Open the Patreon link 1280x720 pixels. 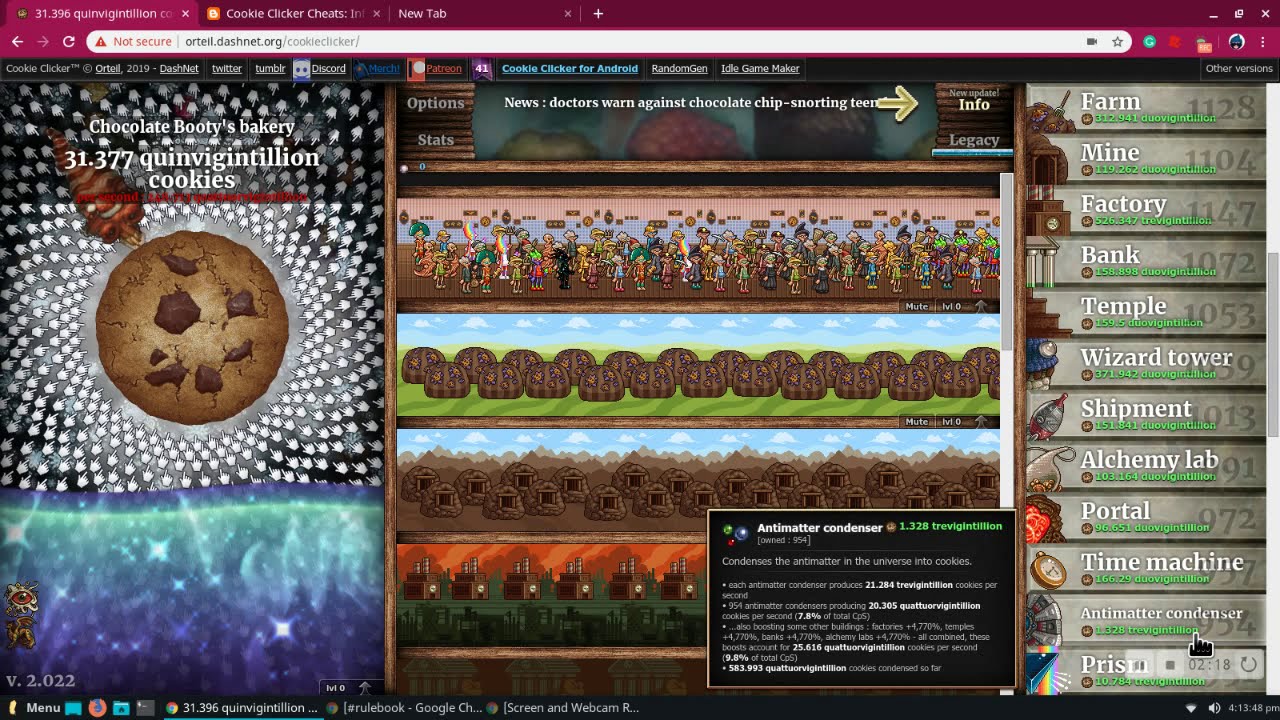437,68
